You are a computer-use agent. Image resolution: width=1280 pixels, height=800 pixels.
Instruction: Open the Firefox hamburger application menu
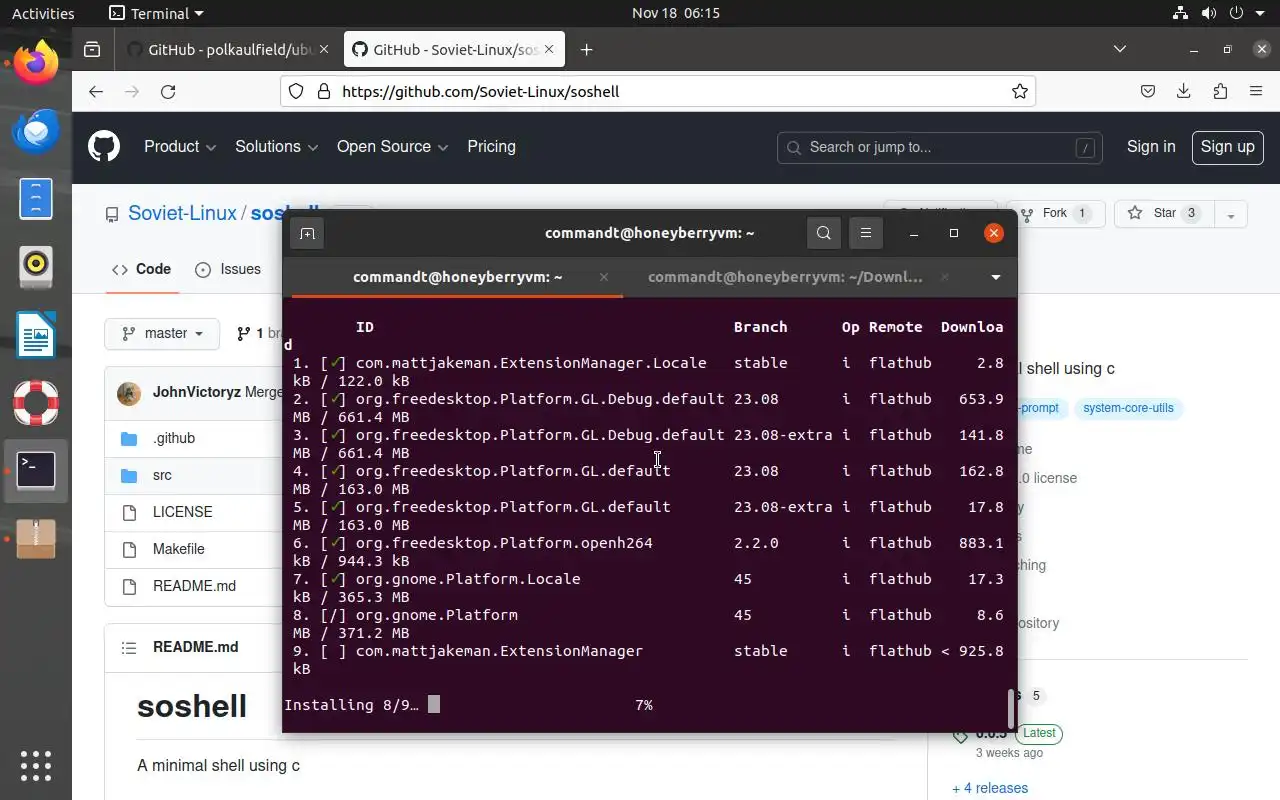(x=1256, y=91)
